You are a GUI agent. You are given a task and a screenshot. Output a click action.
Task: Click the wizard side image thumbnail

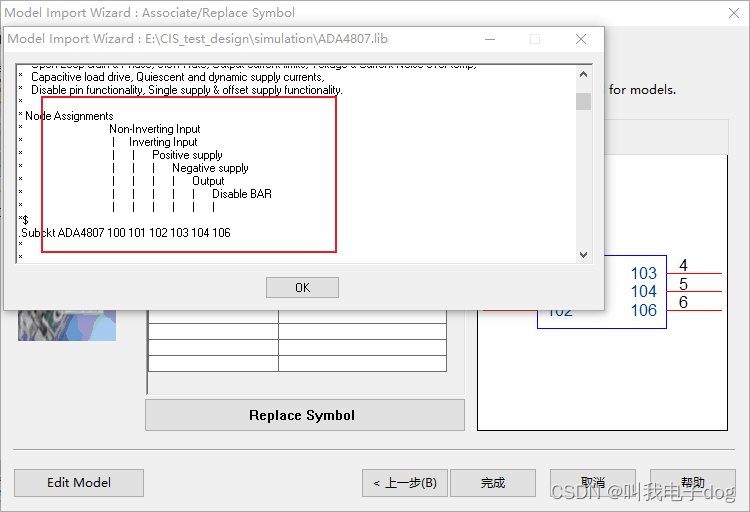[67, 325]
